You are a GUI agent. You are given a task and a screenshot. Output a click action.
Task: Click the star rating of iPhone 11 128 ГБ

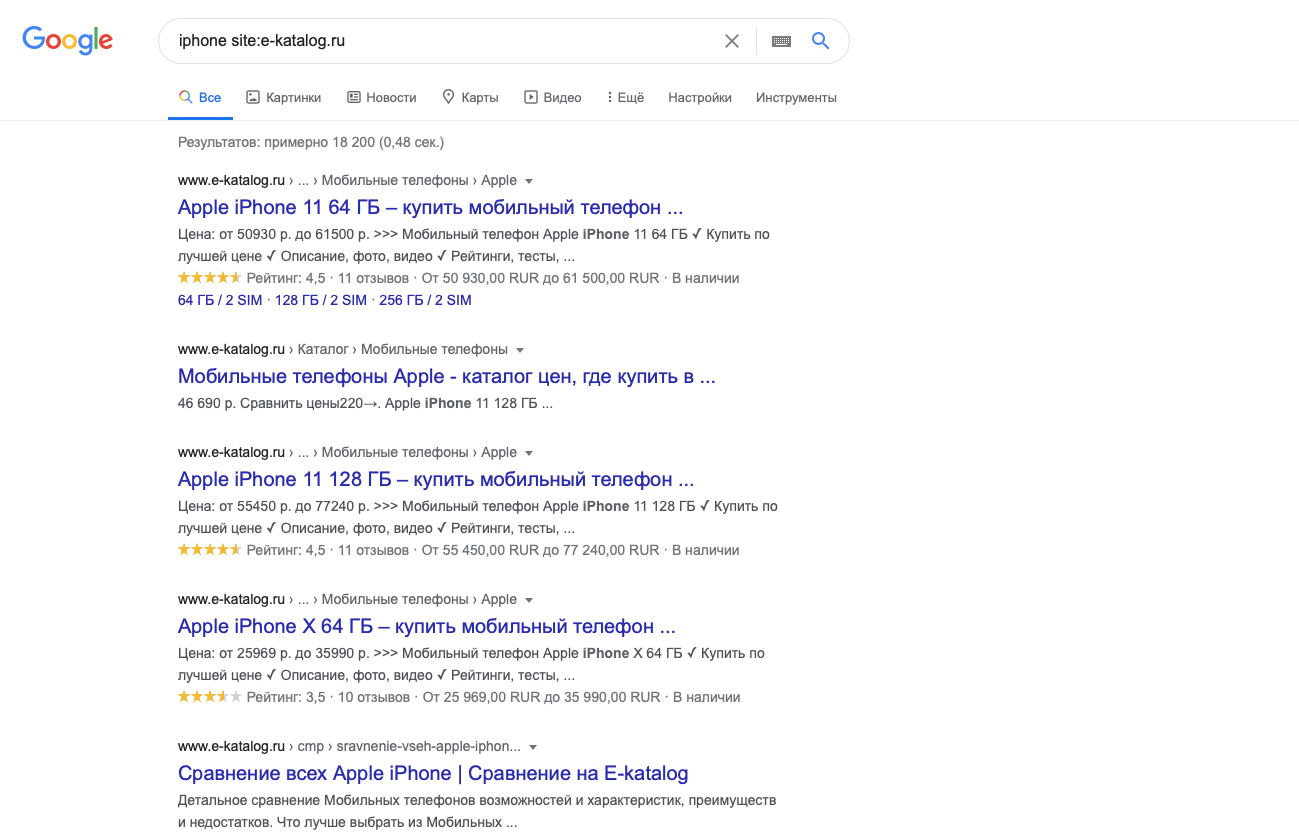[x=209, y=549]
